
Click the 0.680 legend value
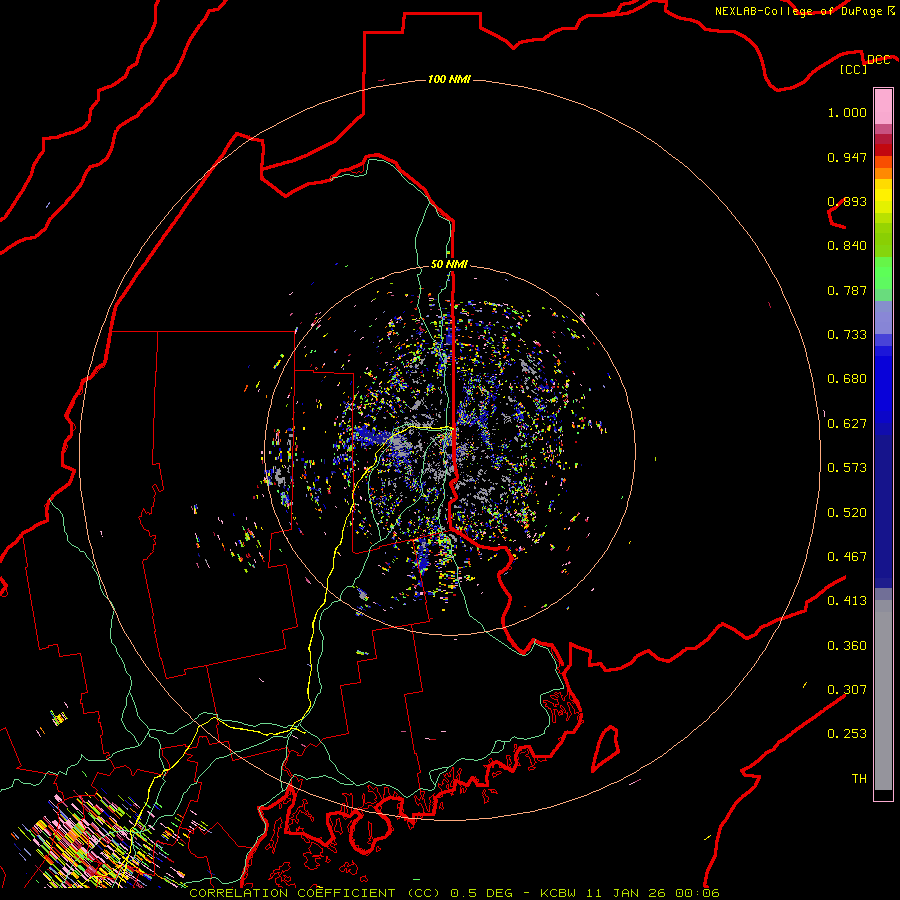847,379
